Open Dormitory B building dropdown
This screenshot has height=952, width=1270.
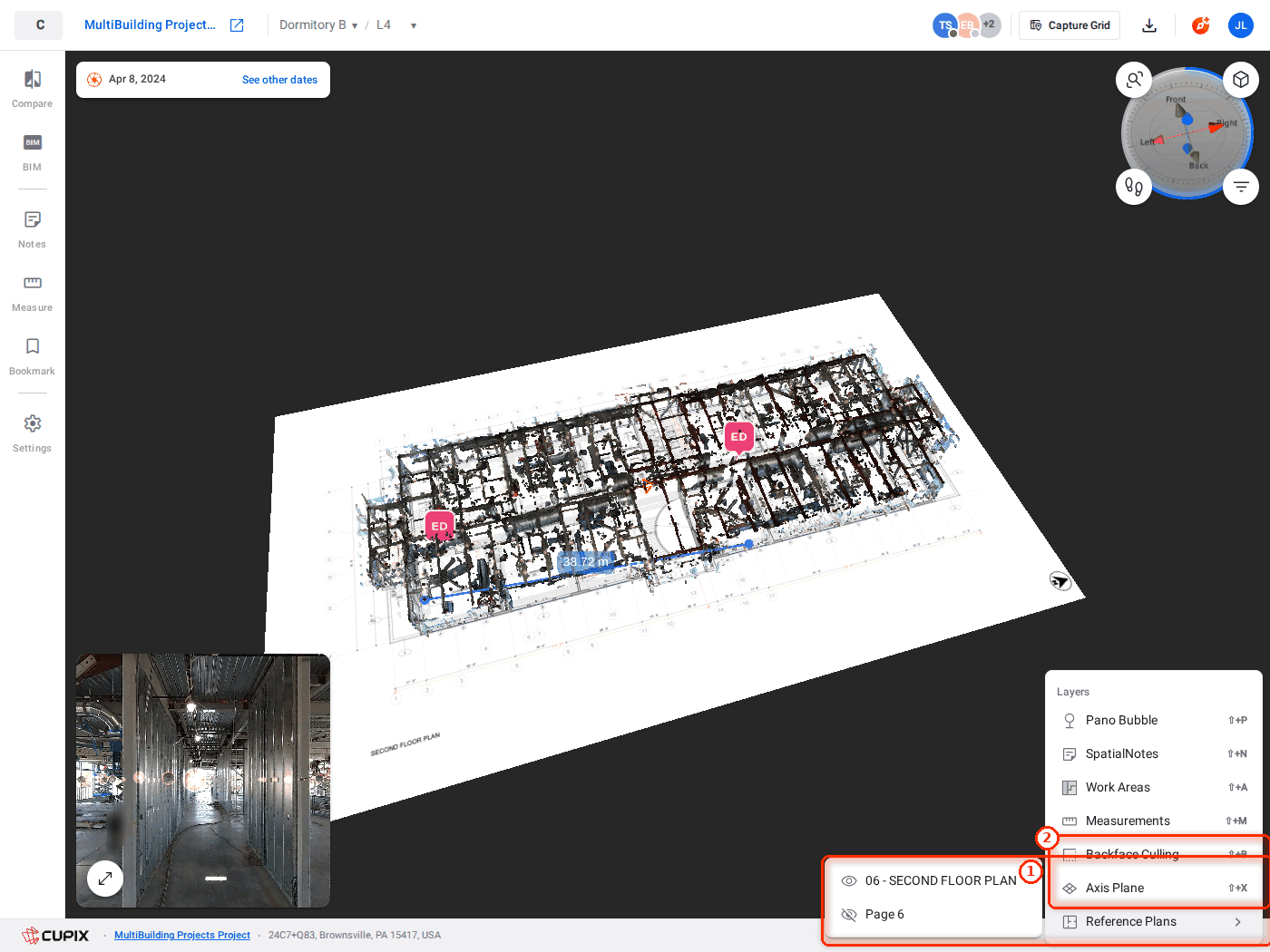[318, 25]
